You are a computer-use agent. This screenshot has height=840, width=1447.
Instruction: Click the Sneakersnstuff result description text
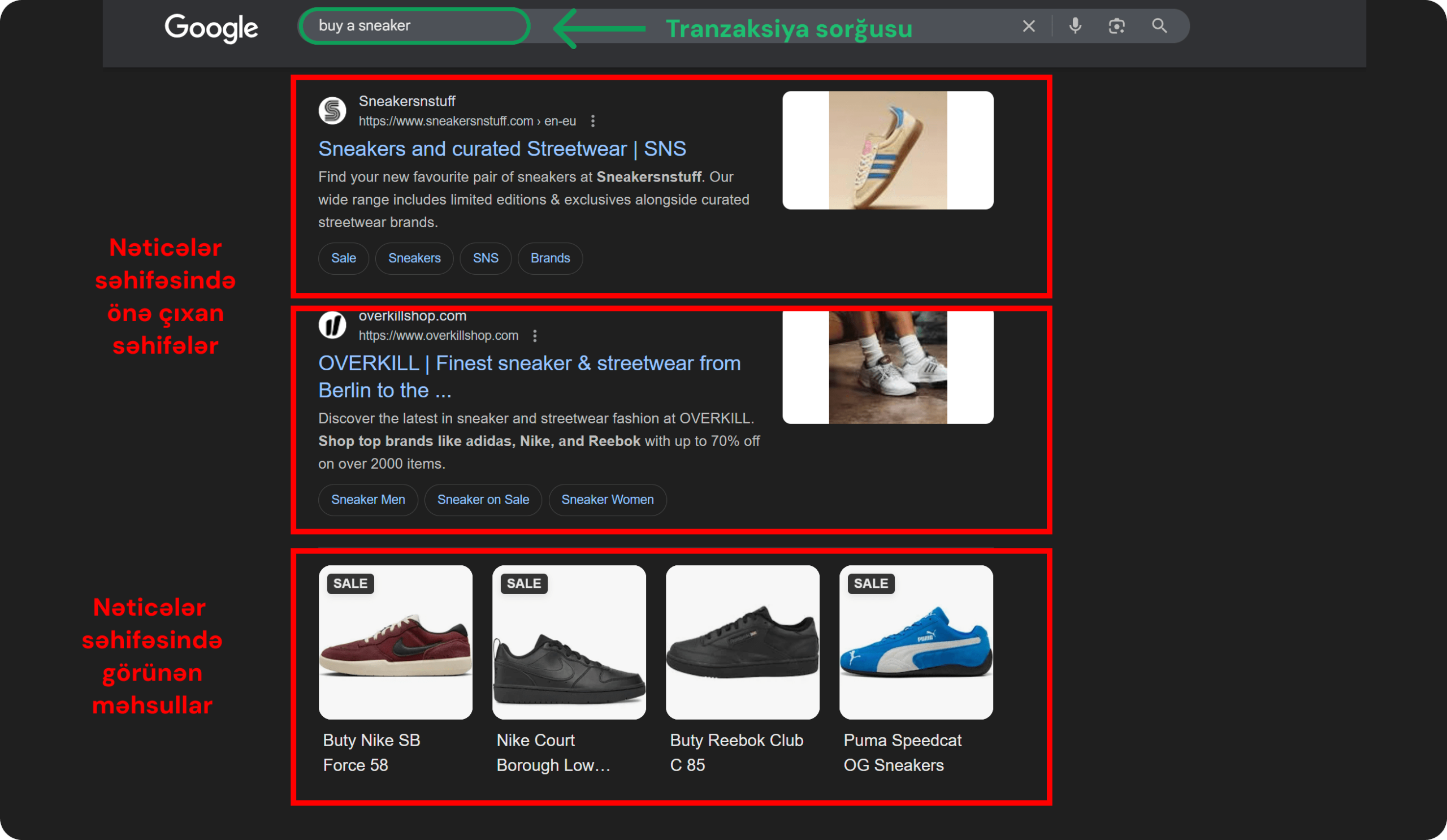click(534, 200)
